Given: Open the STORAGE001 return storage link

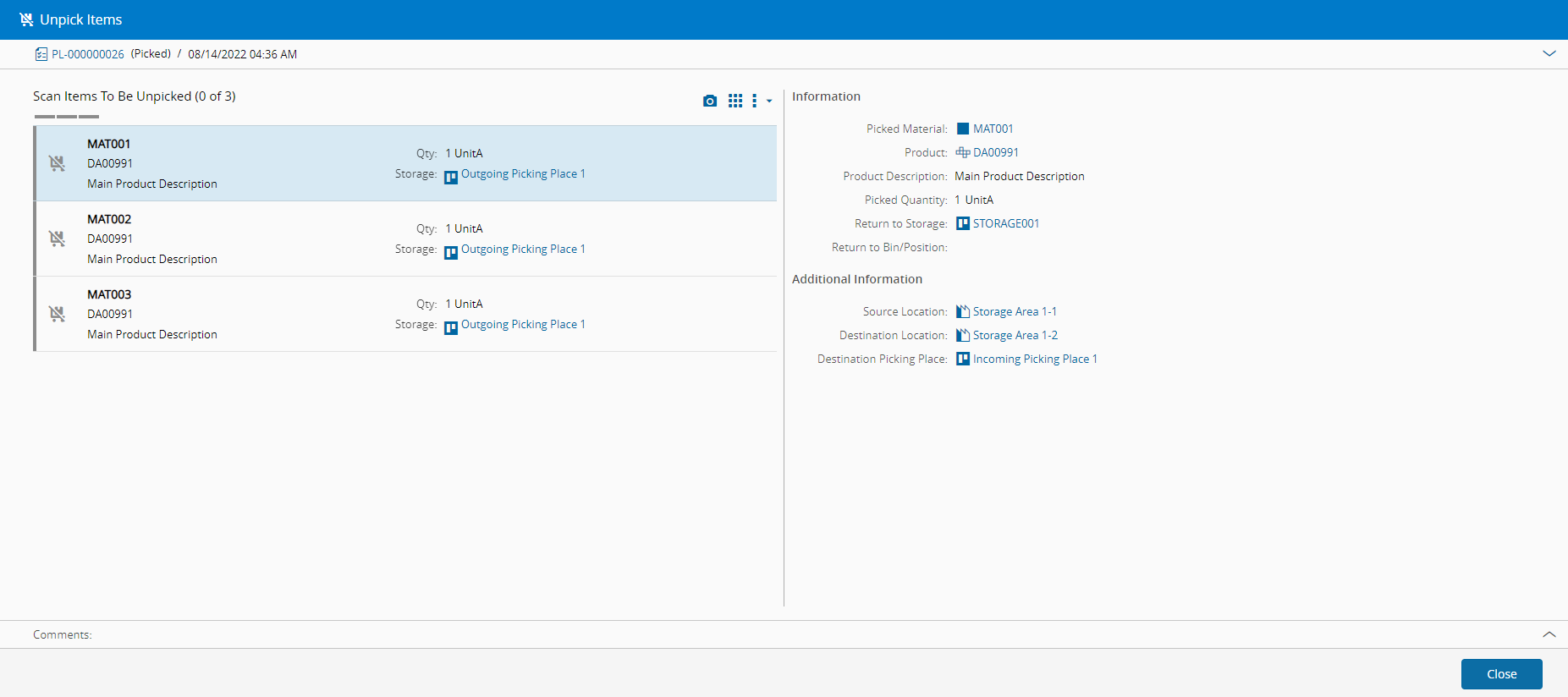Looking at the screenshot, I should (x=1005, y=223).
